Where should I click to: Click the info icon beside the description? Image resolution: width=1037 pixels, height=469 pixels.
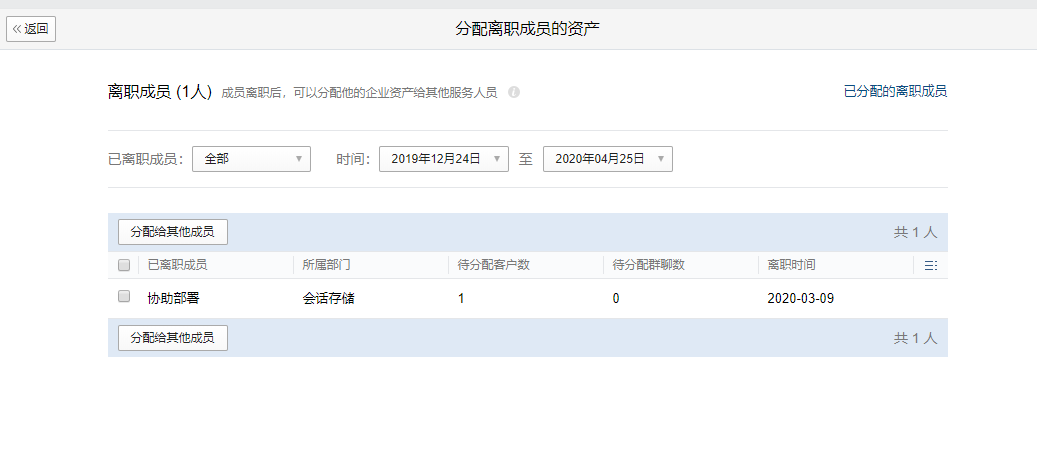pyautogui.click(x=514, y=92)
